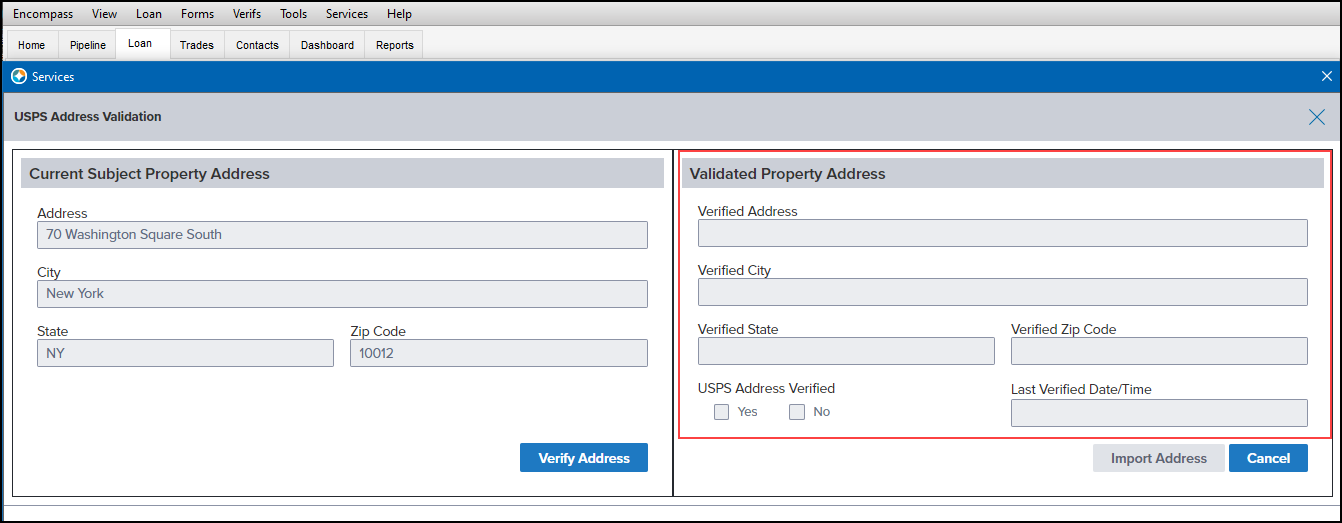Check the Yes verified checkbox
The height and width of the screenshot is (523, 1342).
(x=721, y=412)
